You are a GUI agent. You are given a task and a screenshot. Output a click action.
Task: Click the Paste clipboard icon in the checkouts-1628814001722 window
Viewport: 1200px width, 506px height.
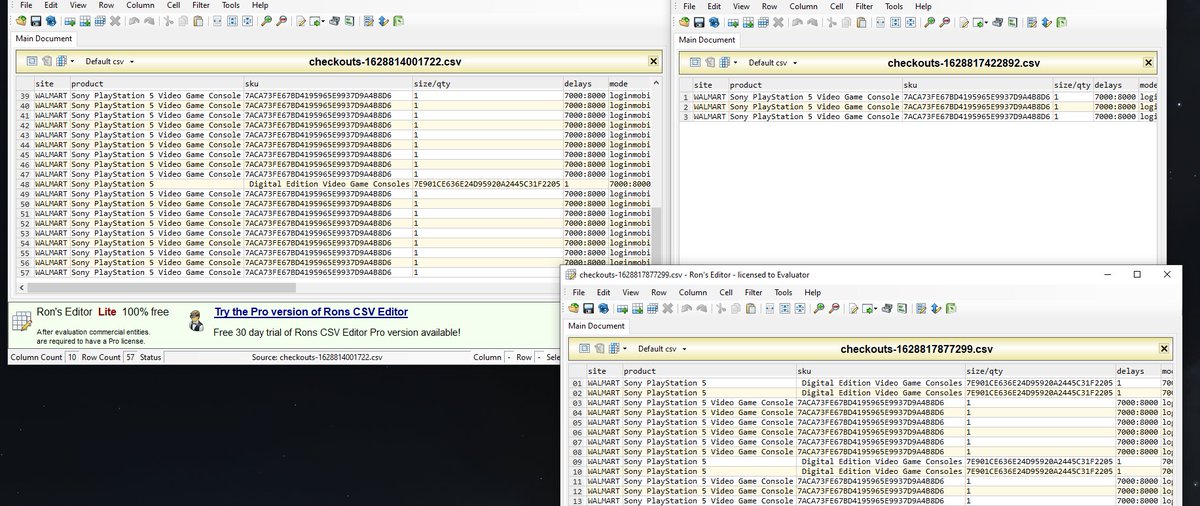pos(198,21)
